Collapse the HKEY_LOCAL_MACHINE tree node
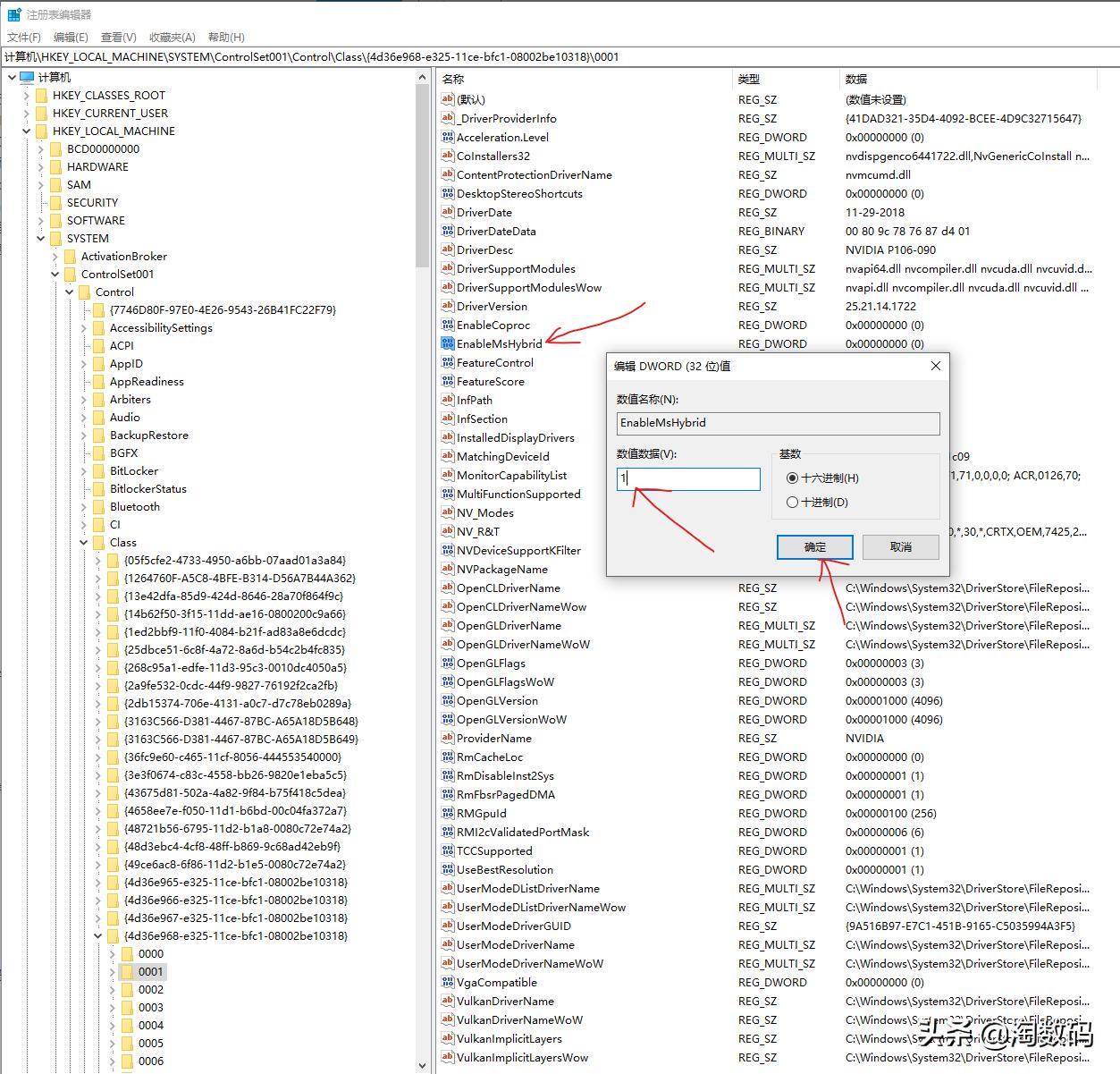 26,131
